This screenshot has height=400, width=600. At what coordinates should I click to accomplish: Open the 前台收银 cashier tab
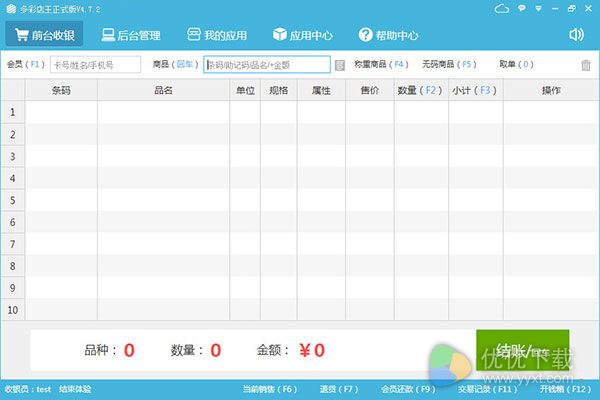click(x=44, y=35)
